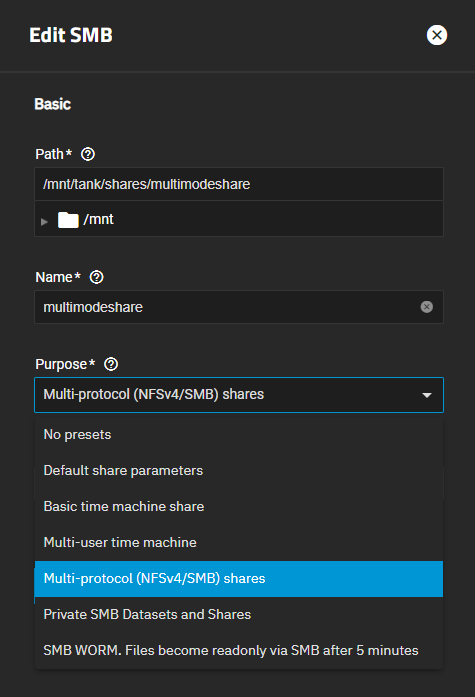The width and height of the screenshot is (475, 697).
Task: Close the Edit SMB panel
Action: [x=437, y=35]
